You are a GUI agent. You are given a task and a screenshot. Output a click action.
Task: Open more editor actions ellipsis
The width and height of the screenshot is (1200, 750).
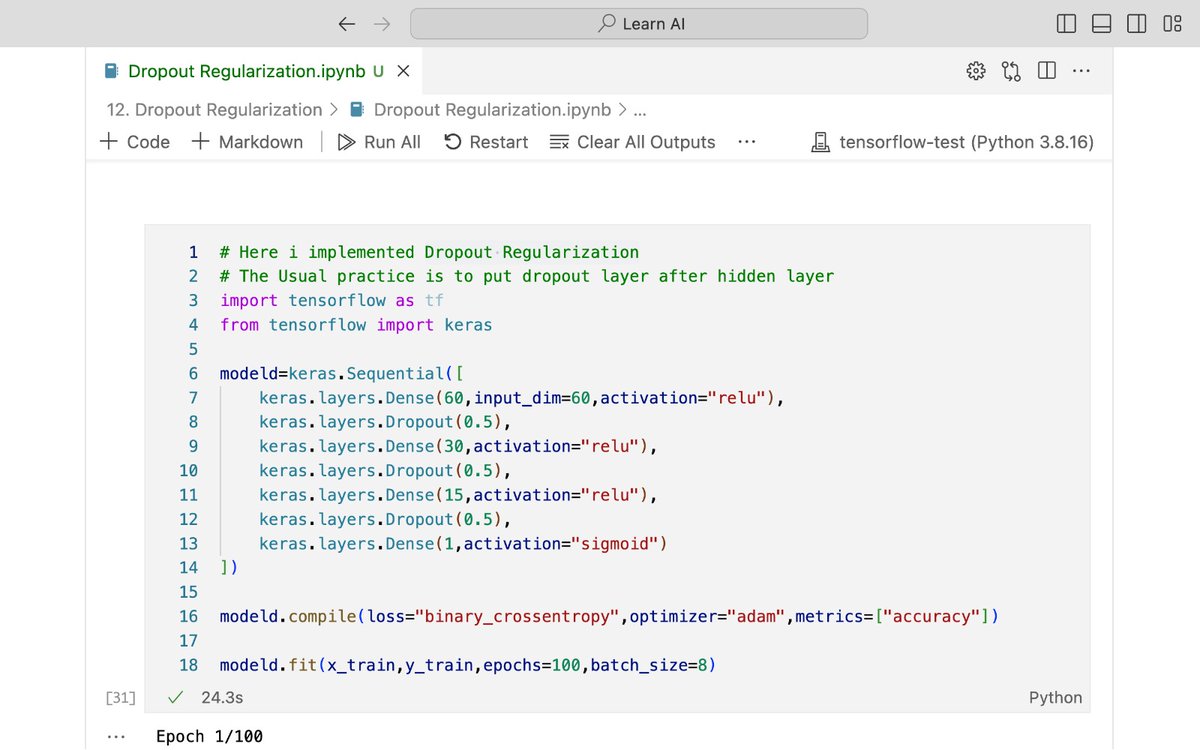coord(1081,71)
